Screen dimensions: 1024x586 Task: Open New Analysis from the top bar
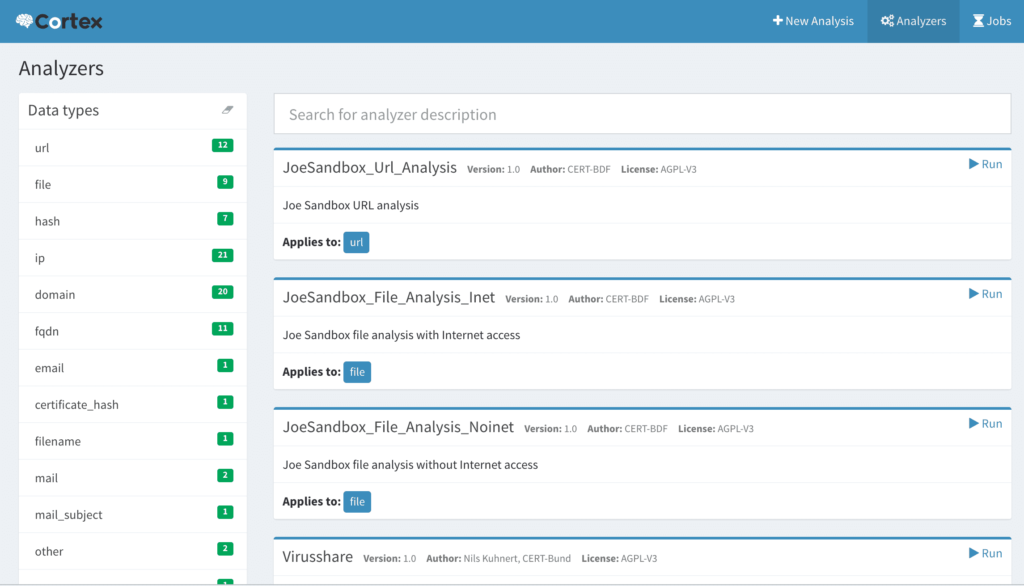[x=813, y=21]
